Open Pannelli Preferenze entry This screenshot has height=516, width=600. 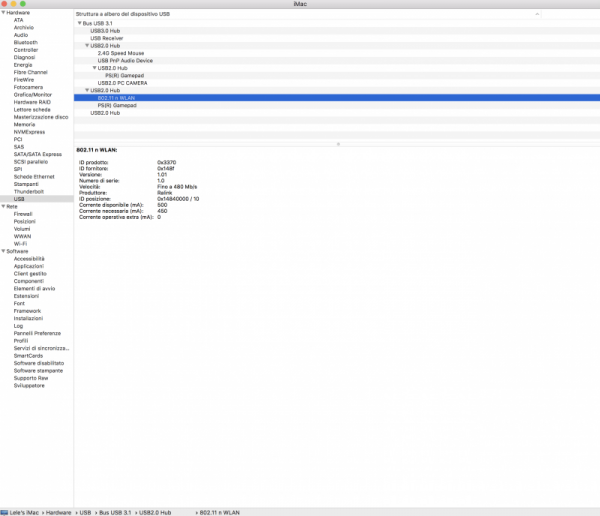click(x=37, y=333)
